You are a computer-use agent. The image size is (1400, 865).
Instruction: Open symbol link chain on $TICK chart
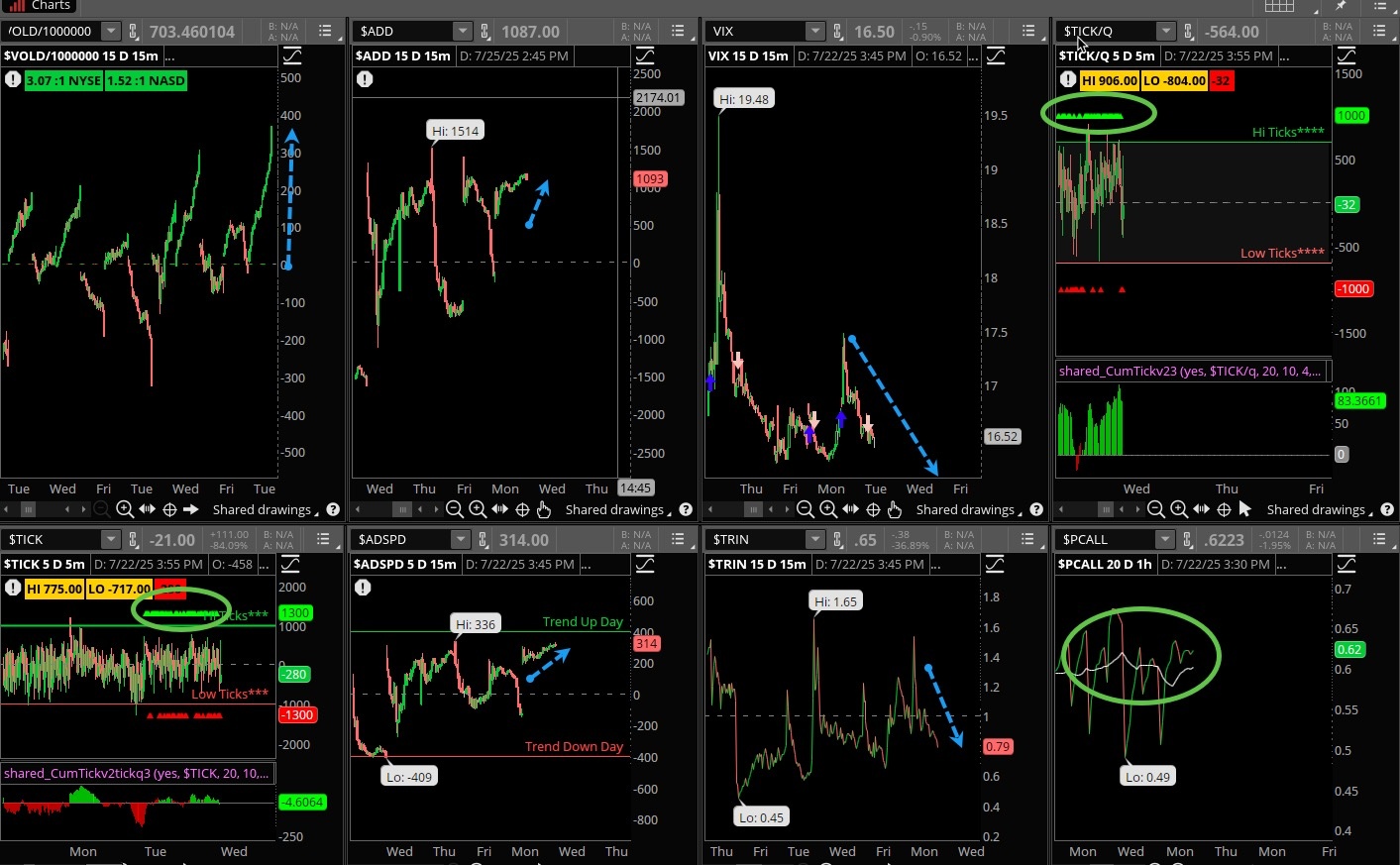(x=133, y=540)
